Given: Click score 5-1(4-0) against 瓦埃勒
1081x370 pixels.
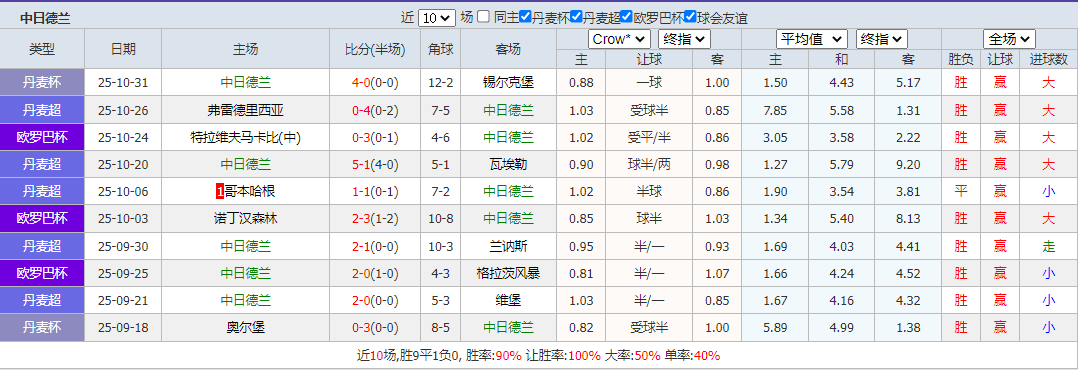Looking at the screenshot, I should (x=375, y=164).
